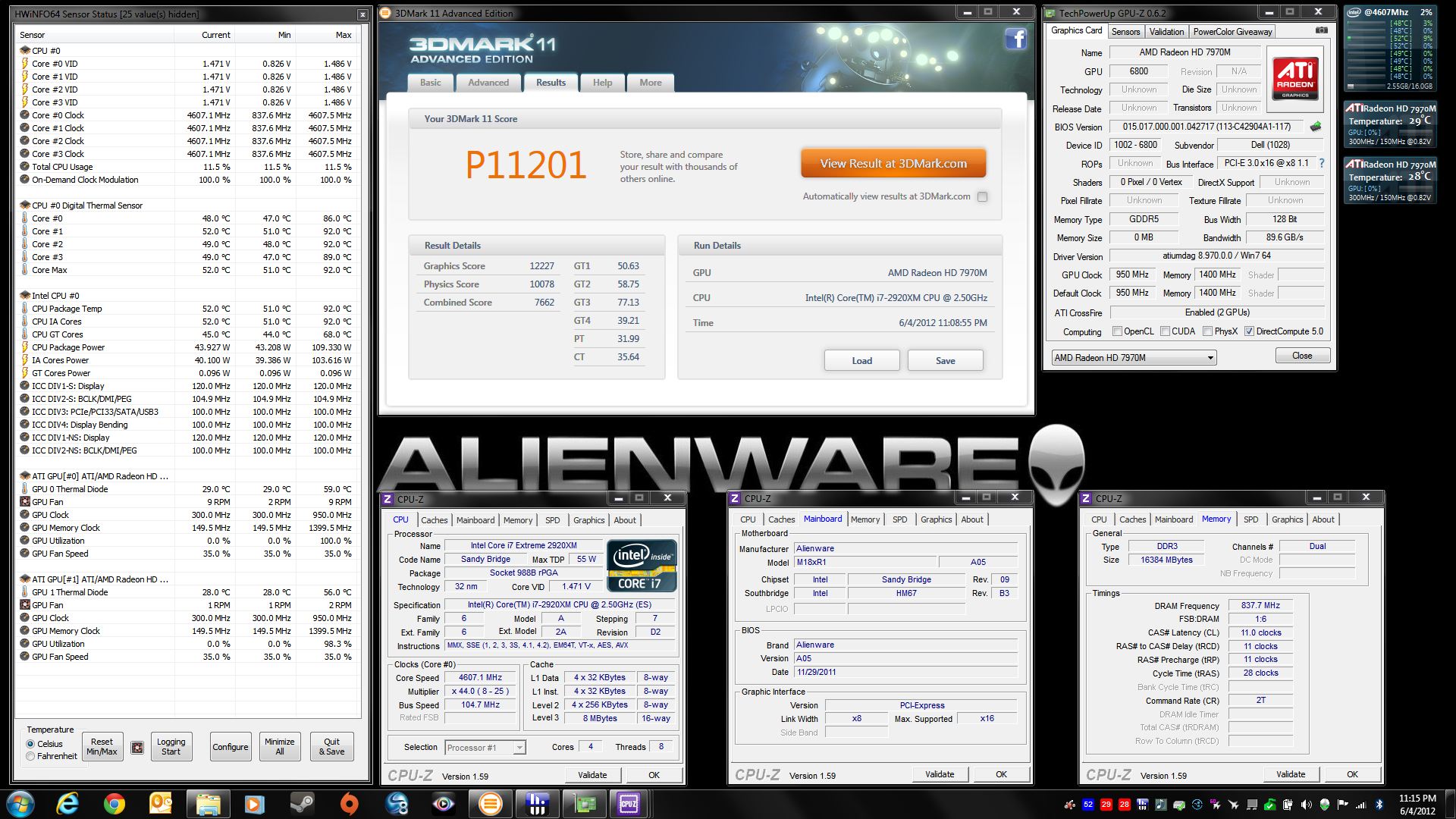Switch to GPU-Z taskbar icon
The width and height of the screenshot is (1456, 819).
[585, 804]
